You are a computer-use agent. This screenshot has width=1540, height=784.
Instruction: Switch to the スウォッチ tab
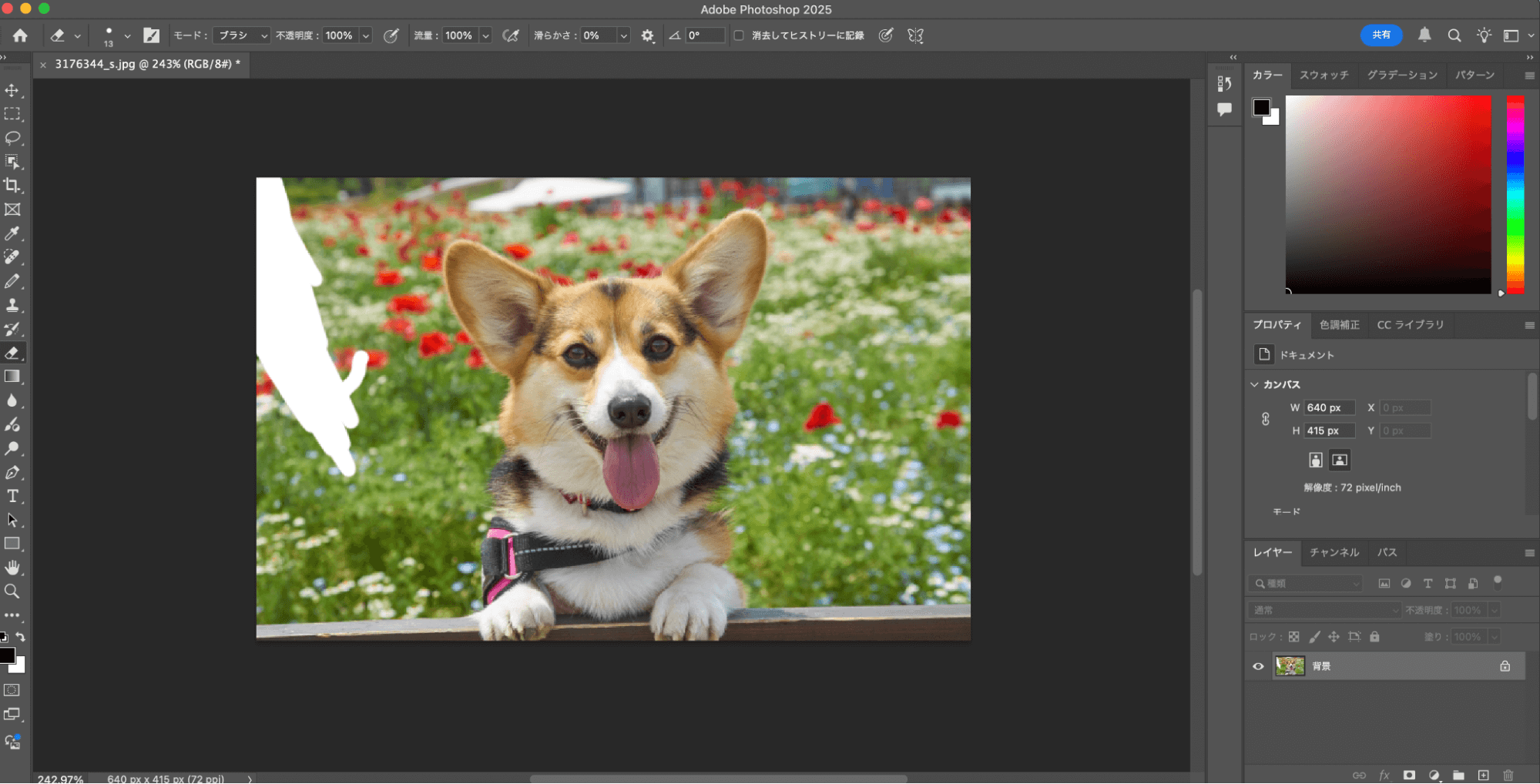point(1324,75)
